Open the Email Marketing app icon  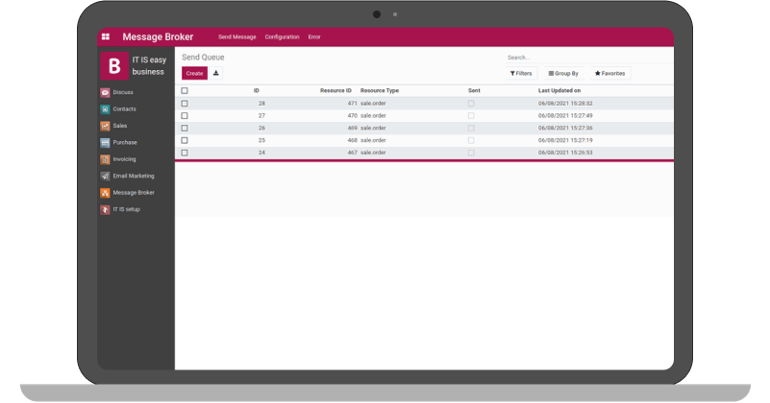(105, 176)
